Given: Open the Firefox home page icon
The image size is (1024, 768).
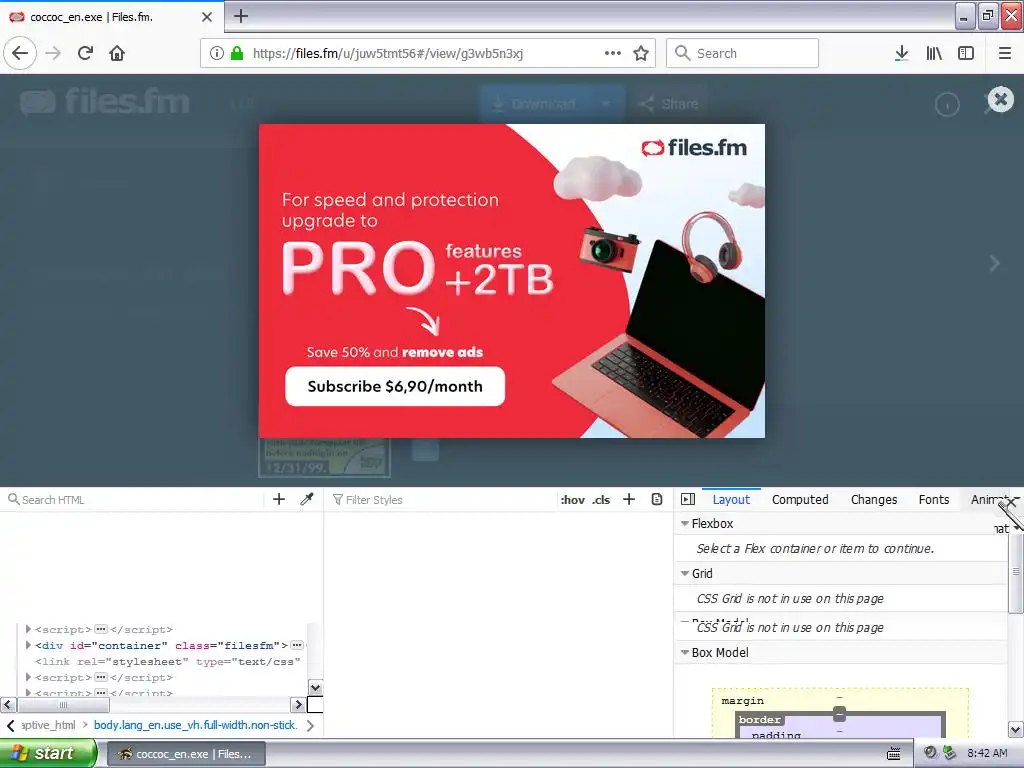Looking at the screenshot, I should pos(117,53).
